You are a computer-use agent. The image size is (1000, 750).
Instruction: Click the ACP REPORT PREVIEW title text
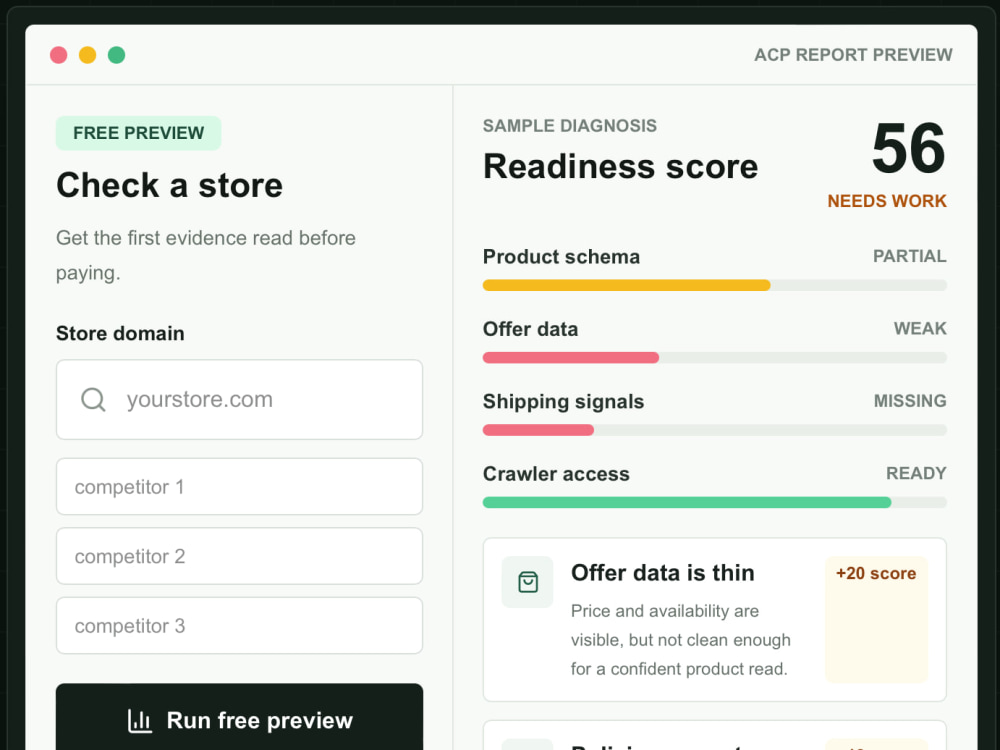[x=853, y=55]
